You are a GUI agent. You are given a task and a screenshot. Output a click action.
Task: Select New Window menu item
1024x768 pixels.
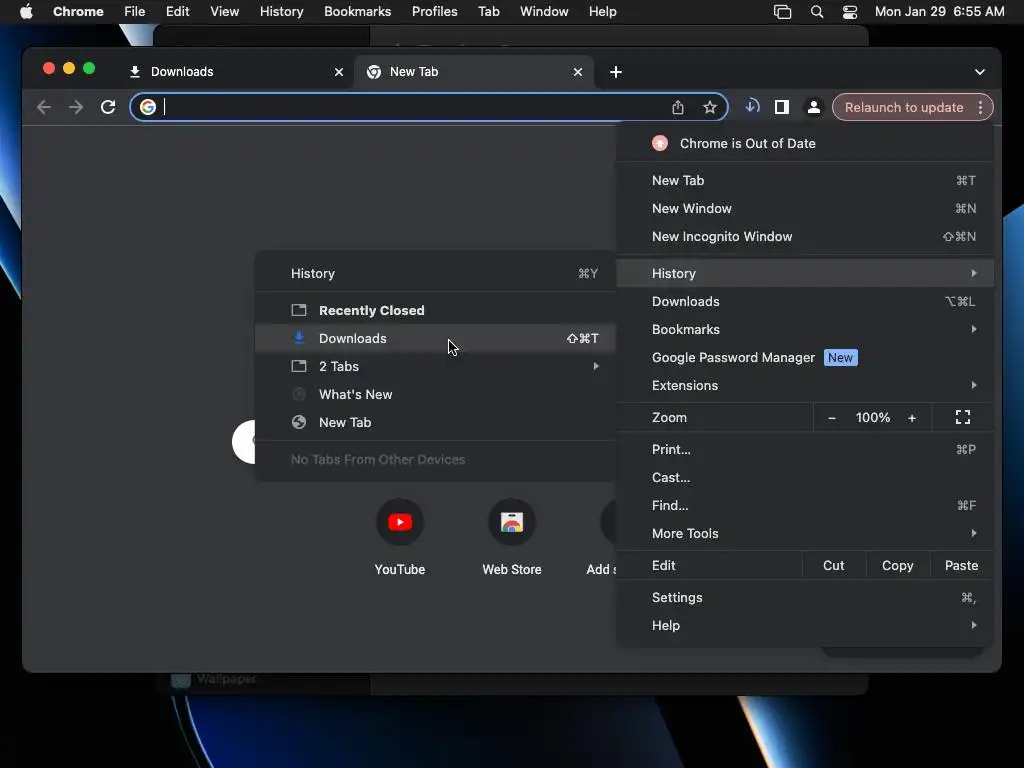coord(805,208)
